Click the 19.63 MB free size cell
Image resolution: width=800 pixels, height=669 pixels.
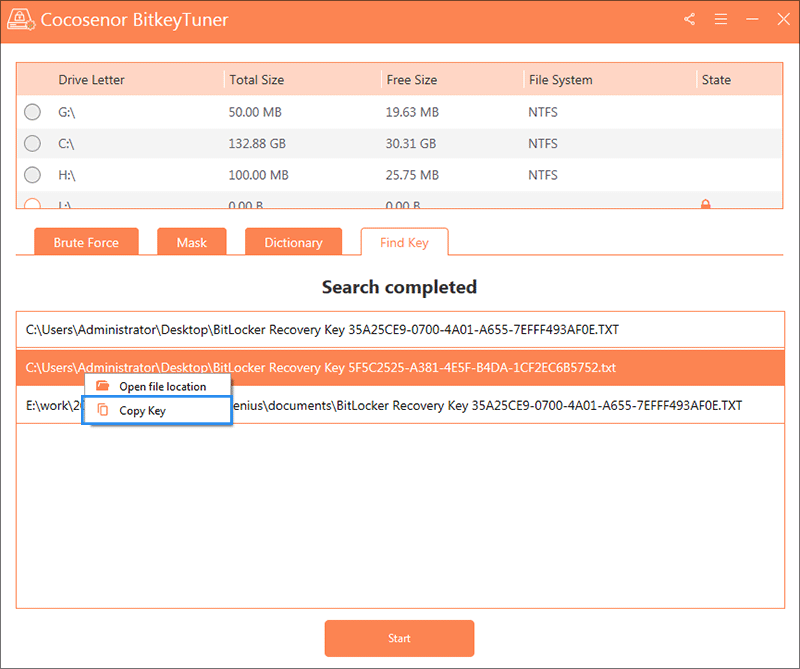[x=412, y=112]
